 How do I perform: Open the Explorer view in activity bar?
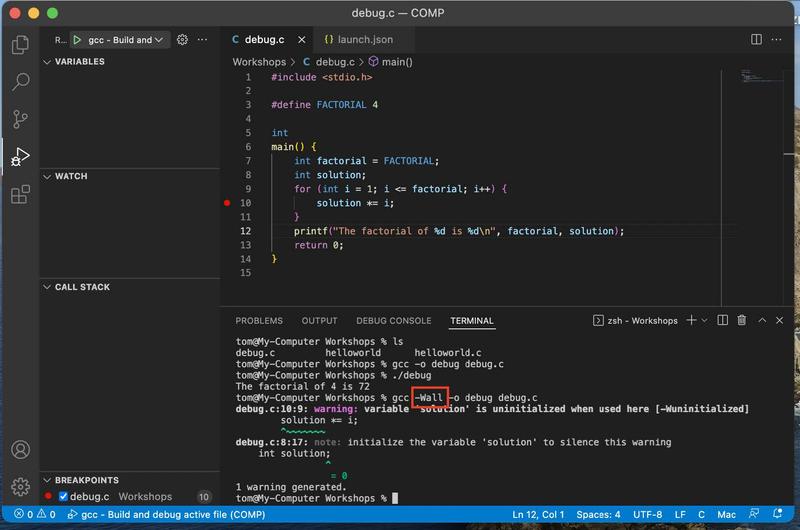click(x=20, y=45)
